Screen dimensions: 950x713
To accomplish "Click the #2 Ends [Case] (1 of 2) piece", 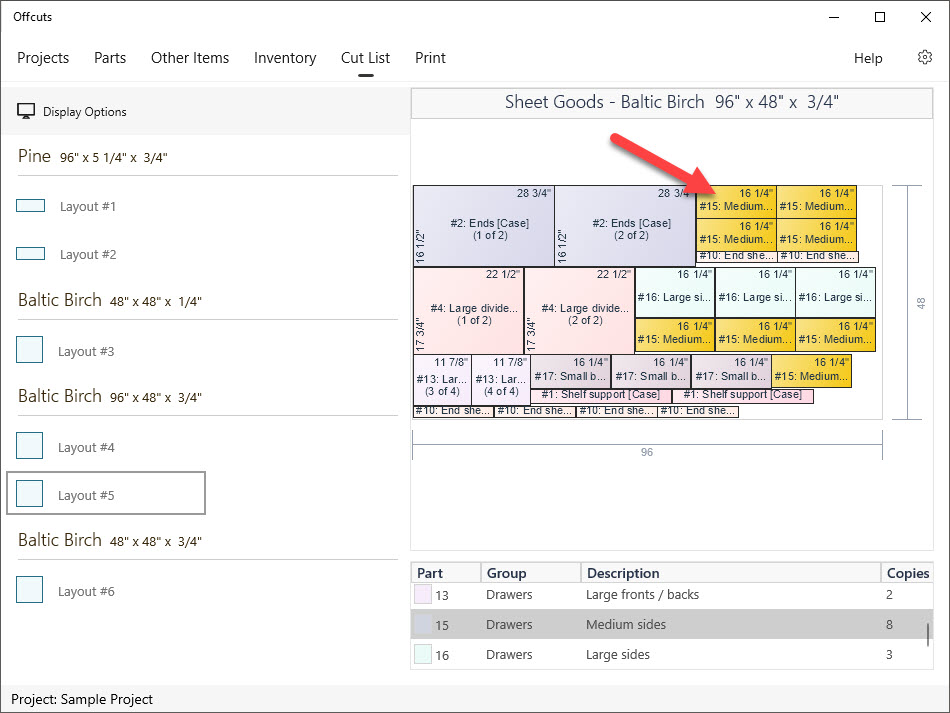I will 483,226.
